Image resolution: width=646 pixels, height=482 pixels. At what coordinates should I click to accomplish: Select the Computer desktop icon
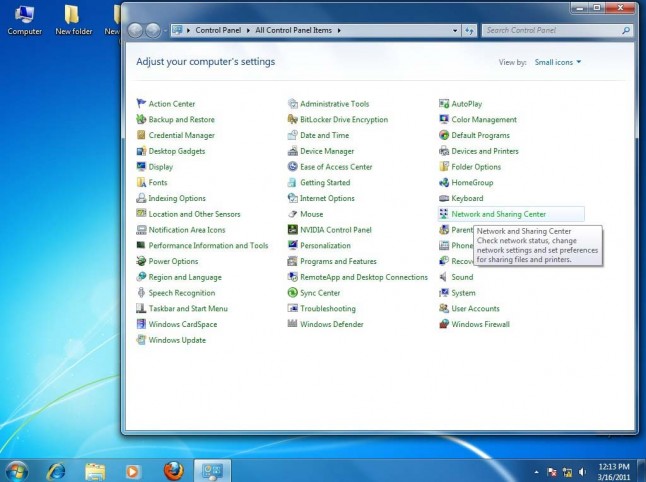[24, 20]
